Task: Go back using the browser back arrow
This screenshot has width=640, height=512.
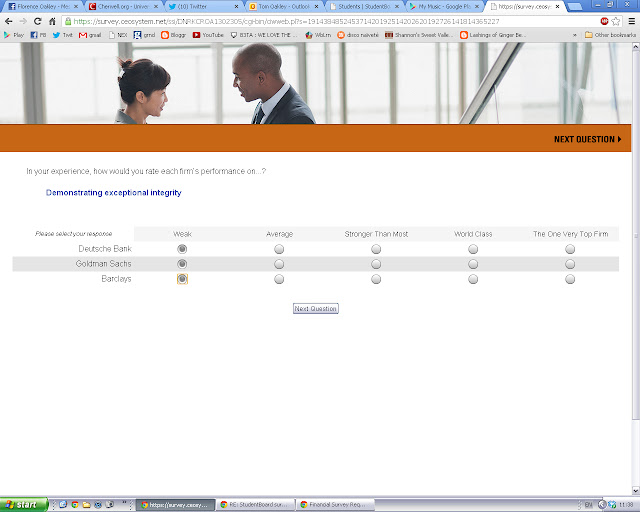Action: click(x=9, y=21)
